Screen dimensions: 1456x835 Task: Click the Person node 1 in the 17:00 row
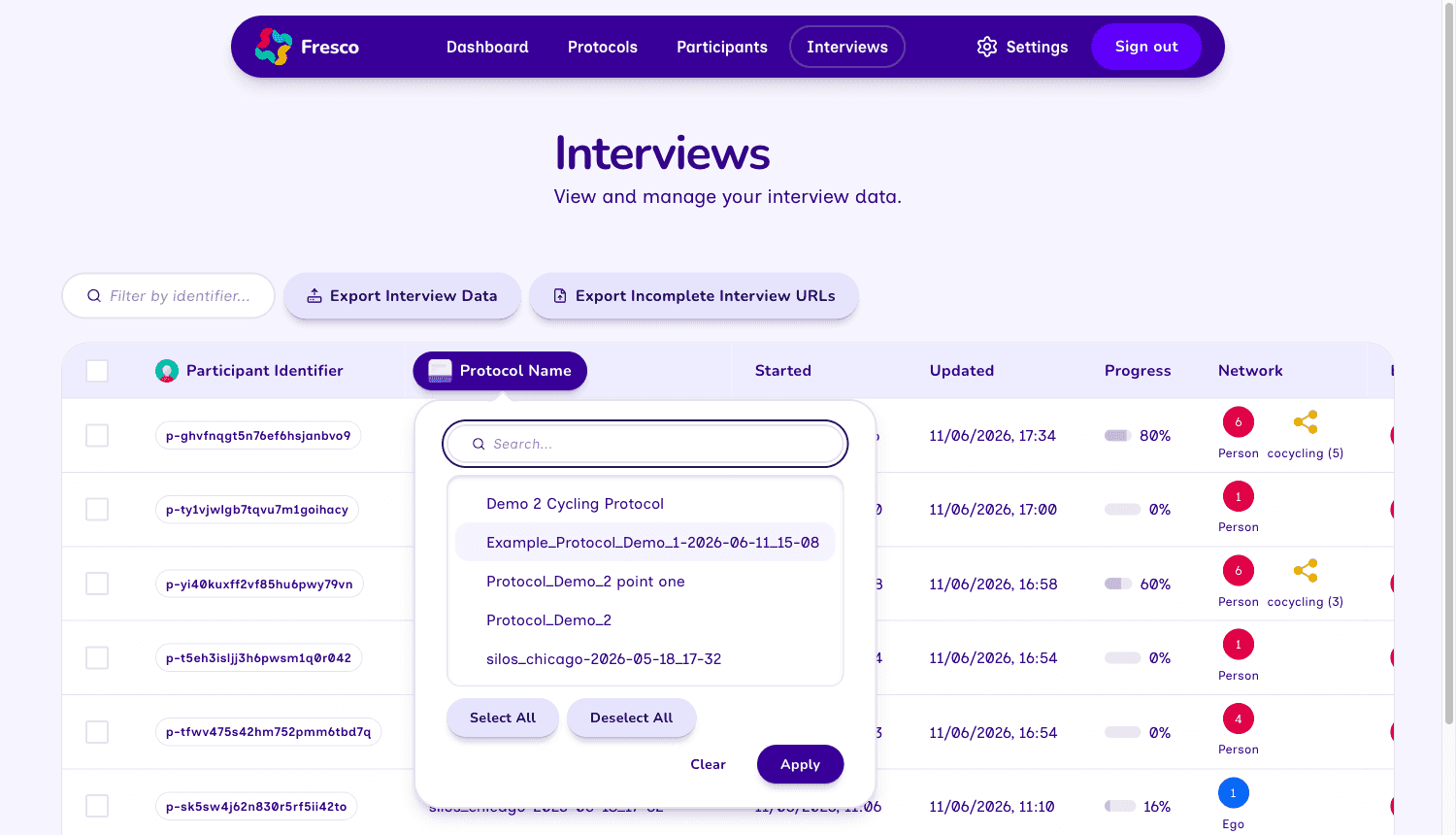click(x=1239, y=496)
